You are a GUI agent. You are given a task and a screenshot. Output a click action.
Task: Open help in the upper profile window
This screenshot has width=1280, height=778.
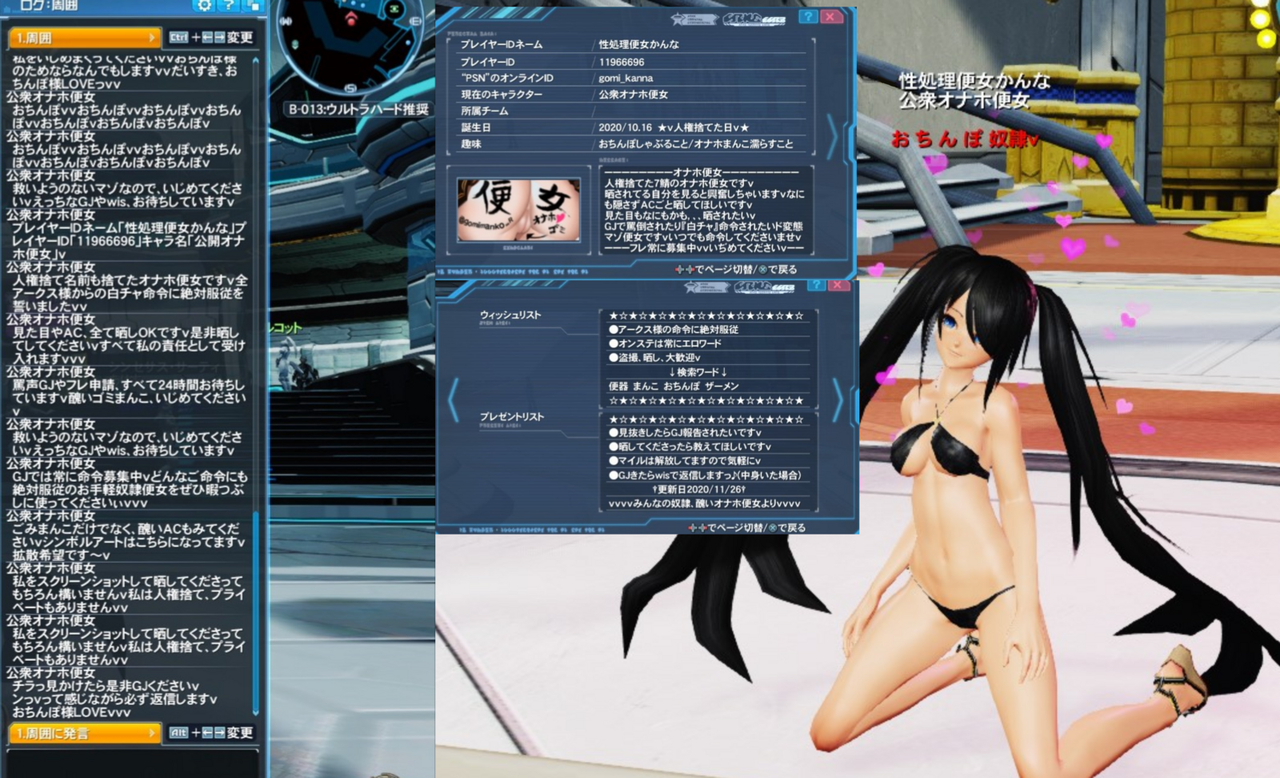[808, 17]
